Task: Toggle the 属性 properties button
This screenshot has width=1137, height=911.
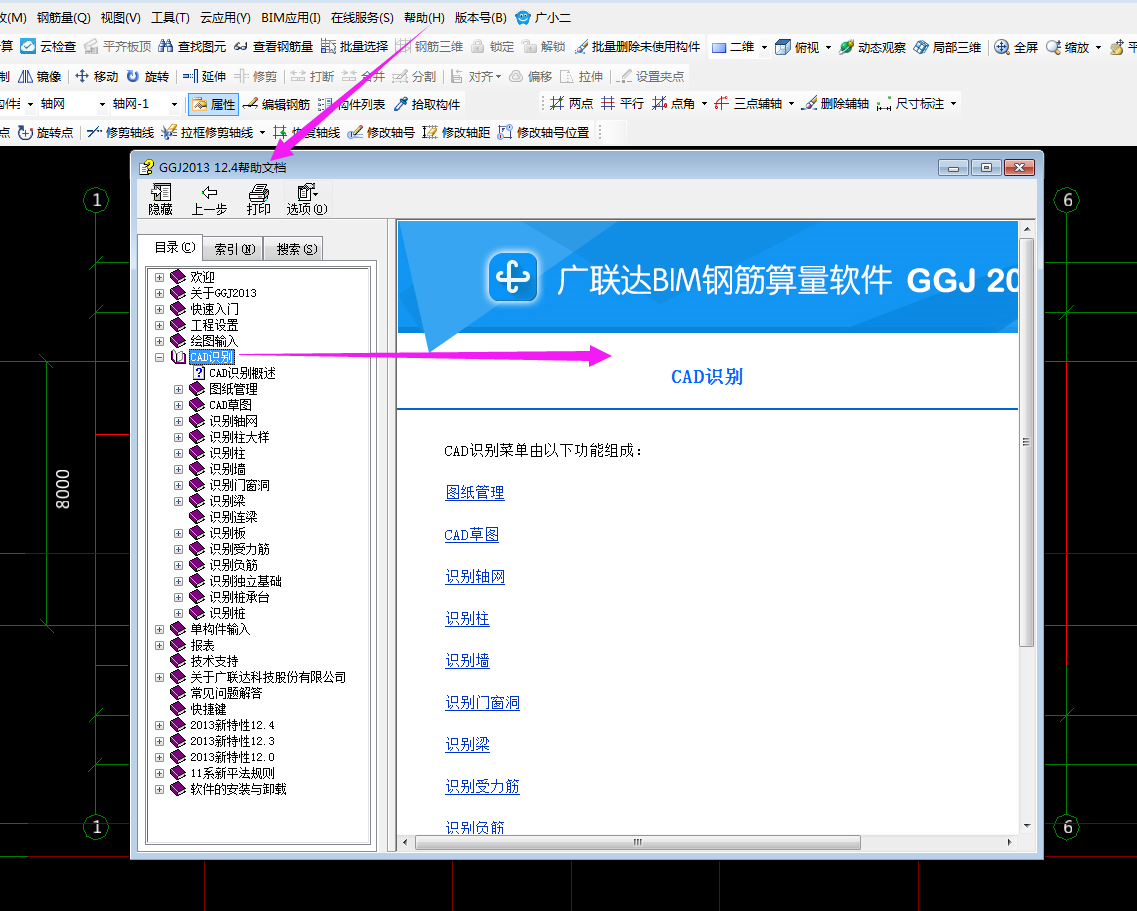Action: pos(213,104)
